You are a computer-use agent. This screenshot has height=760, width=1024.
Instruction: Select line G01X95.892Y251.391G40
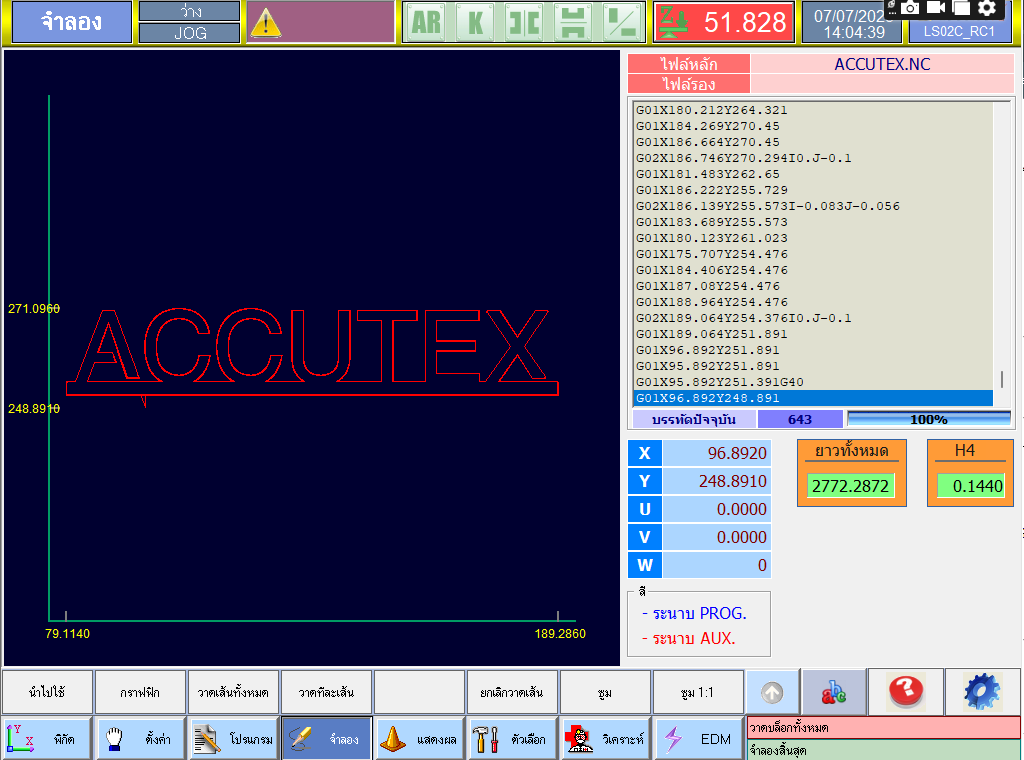[x=813, y=382]
